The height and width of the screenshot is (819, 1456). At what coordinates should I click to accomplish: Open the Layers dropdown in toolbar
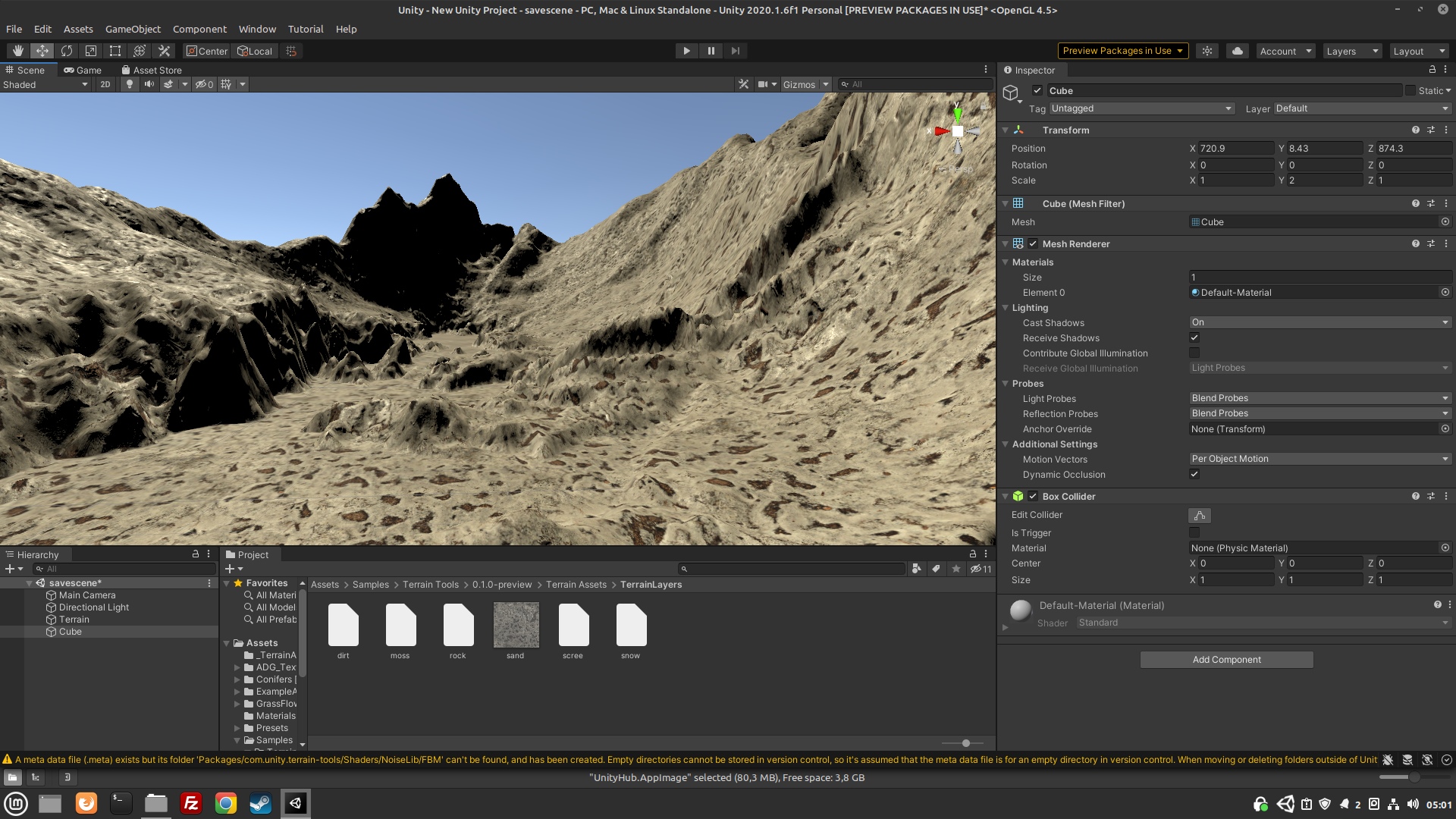(1352, 51)
